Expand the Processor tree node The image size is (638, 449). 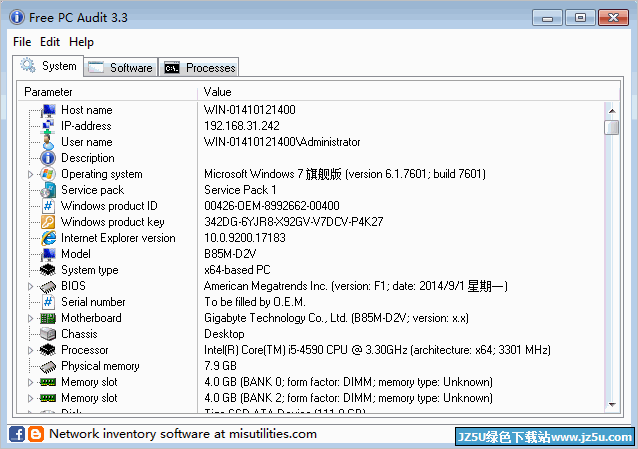coord(31,350)
